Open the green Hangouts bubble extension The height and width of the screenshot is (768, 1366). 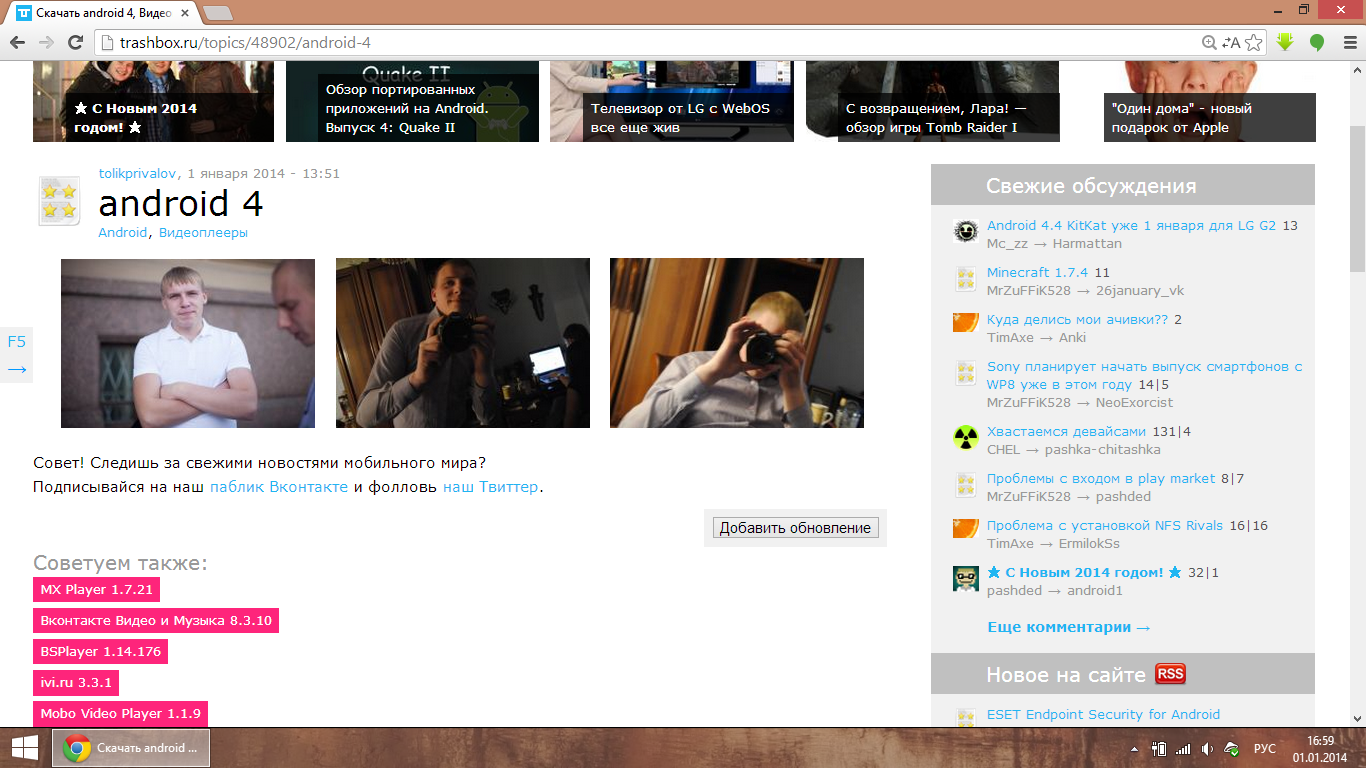click(x=1317, y=42)
